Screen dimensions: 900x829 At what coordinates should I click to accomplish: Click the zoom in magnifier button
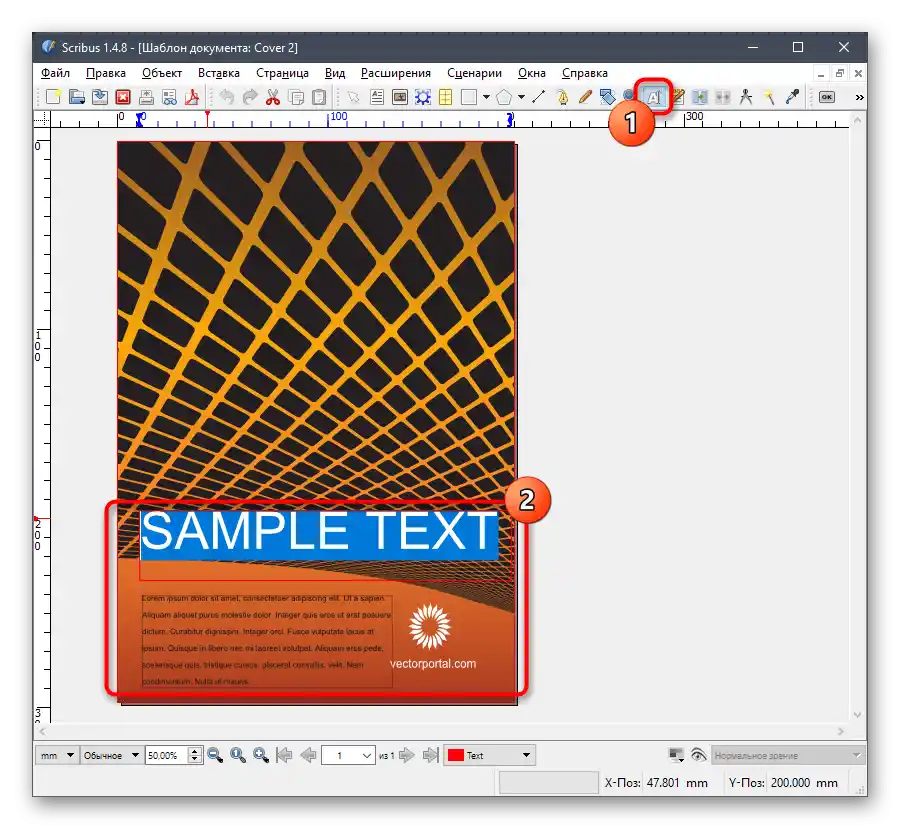pos(261,755)
